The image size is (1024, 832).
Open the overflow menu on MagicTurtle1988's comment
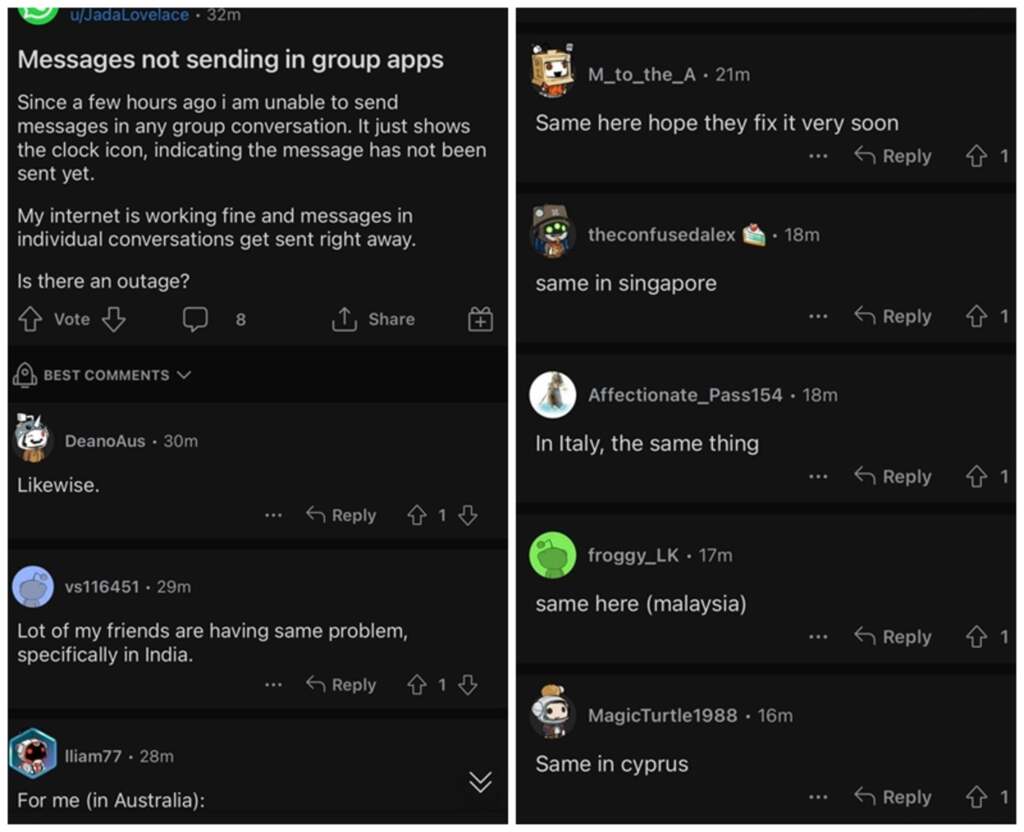[819, 797]
